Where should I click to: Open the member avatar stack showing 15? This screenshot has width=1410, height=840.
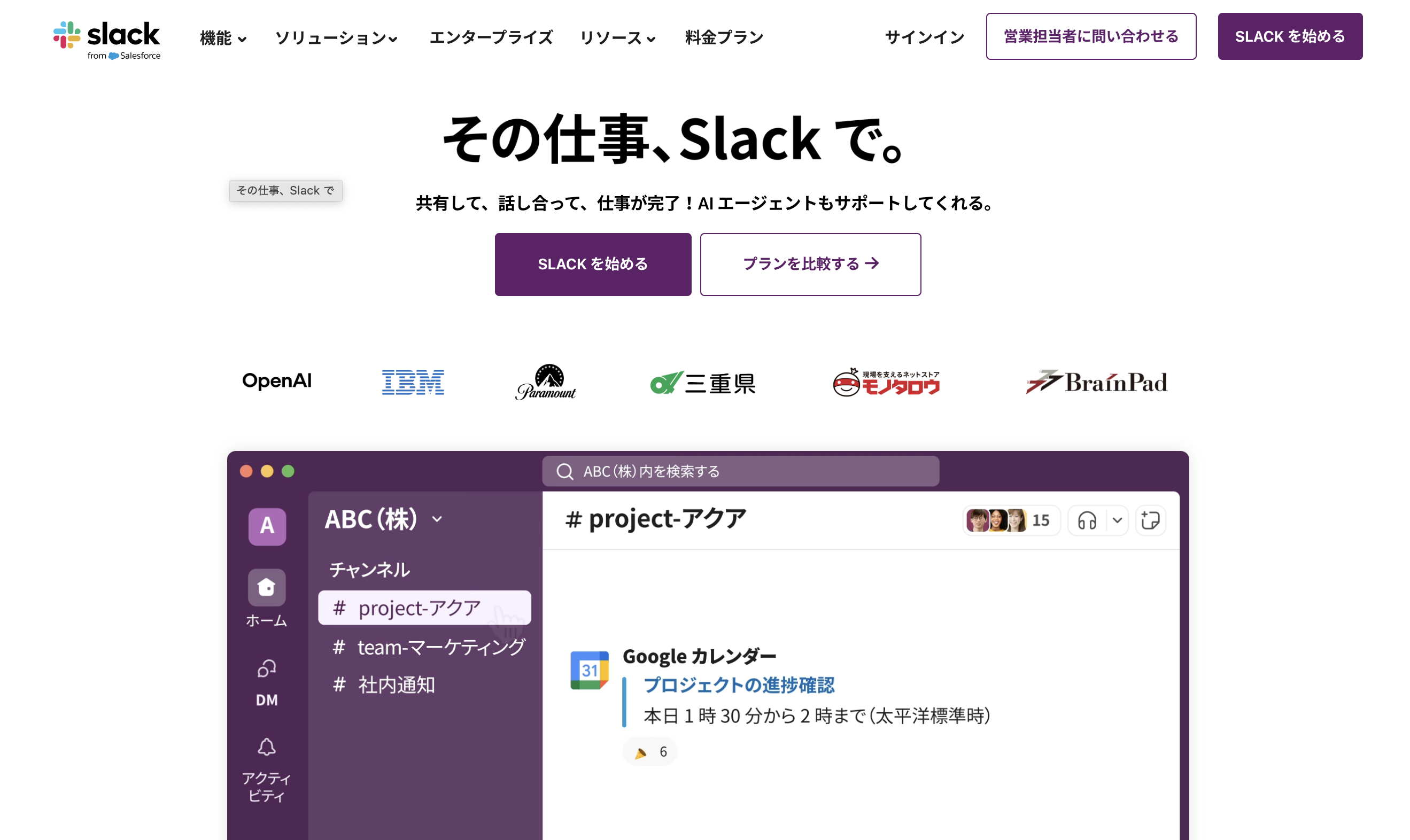(1011, 520)
